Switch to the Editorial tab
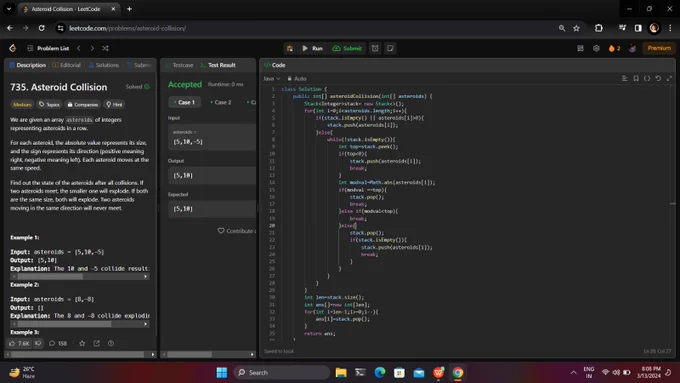The image size is (680, 383). (66, 65)
